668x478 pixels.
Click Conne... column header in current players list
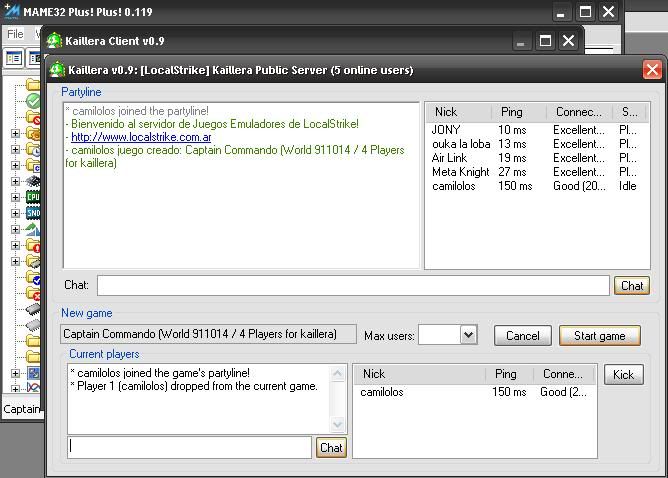[x=564, y=374]
